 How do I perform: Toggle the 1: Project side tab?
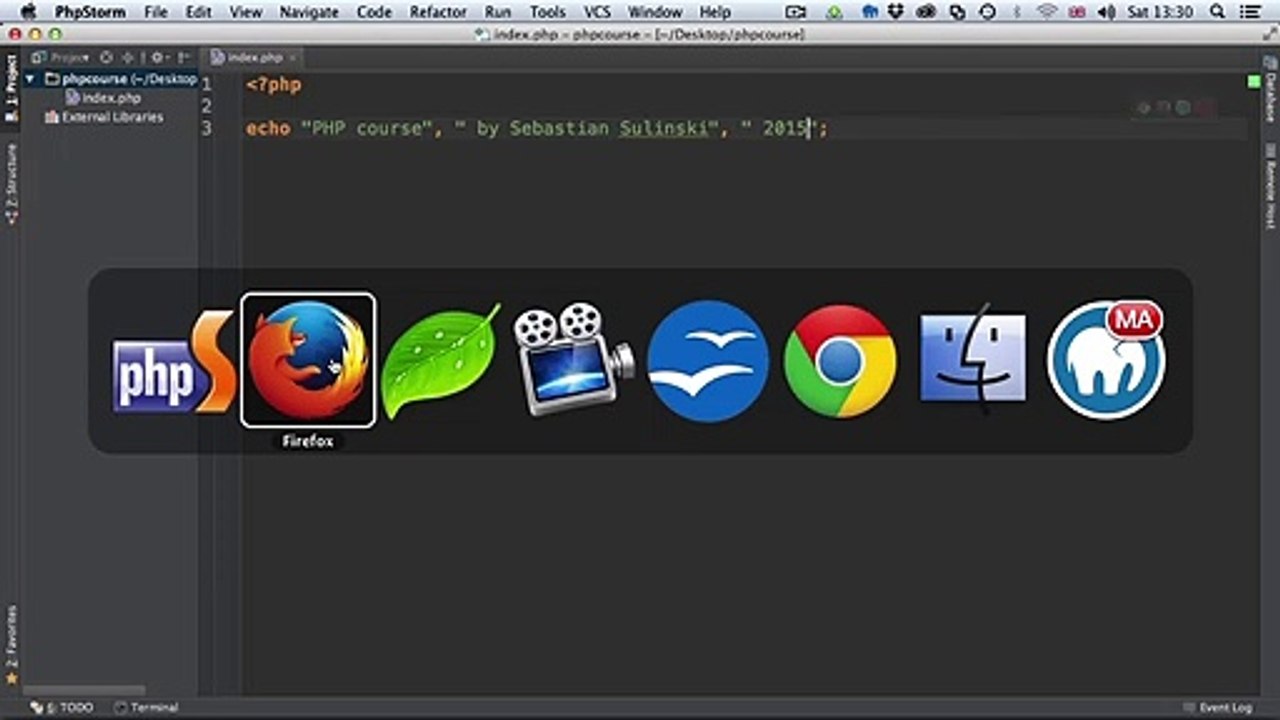[11, 88]
